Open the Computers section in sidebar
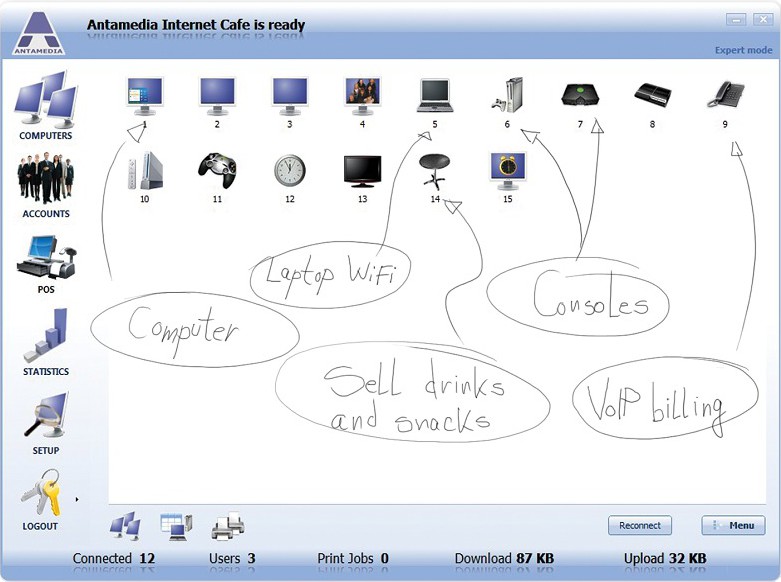 point(46,106)
